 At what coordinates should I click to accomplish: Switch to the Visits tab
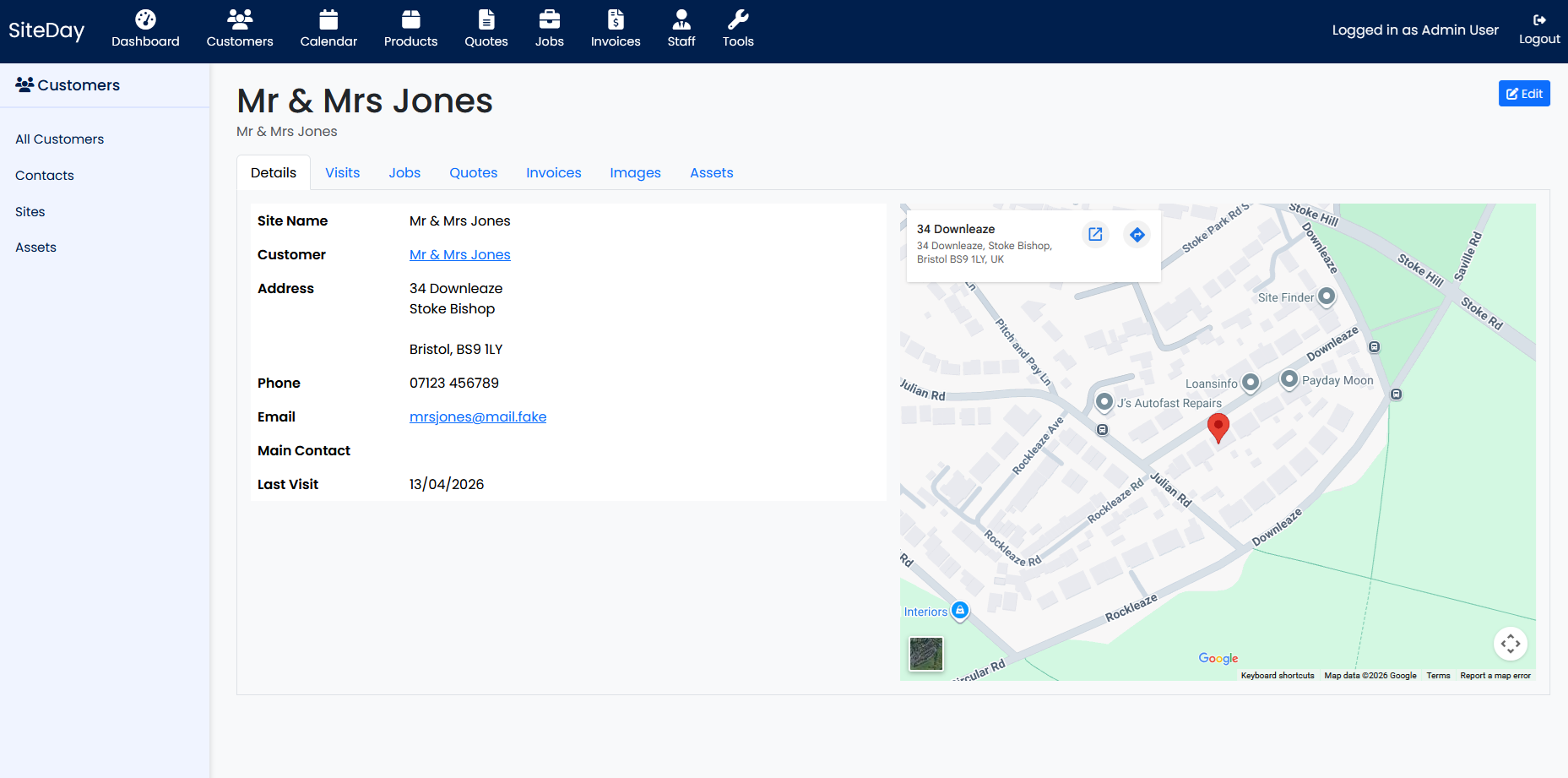342,172
